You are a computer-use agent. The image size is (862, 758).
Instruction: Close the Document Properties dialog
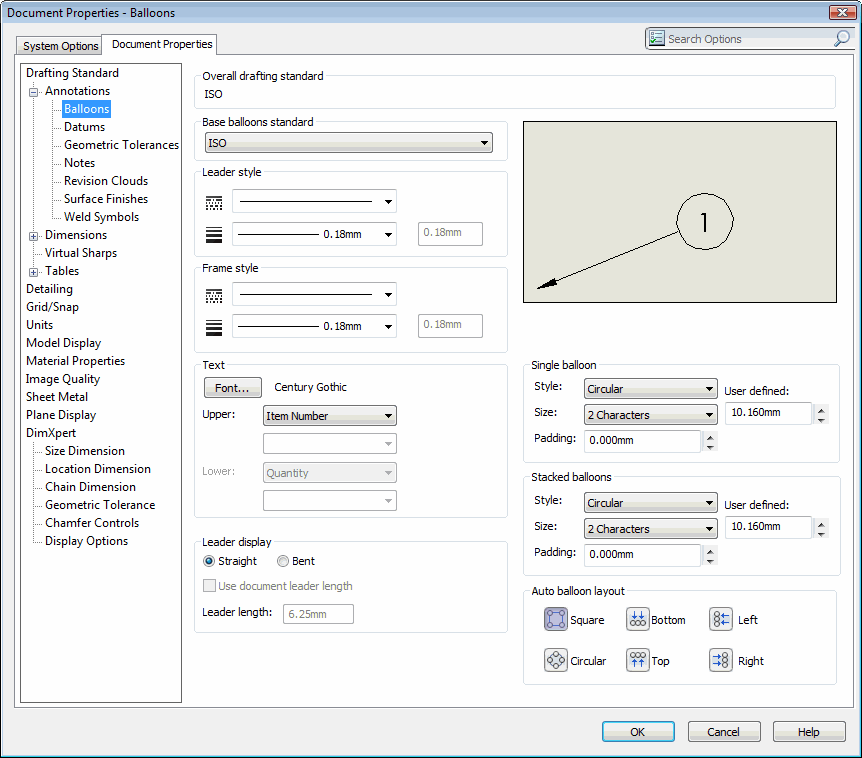[x=842, y=12]
